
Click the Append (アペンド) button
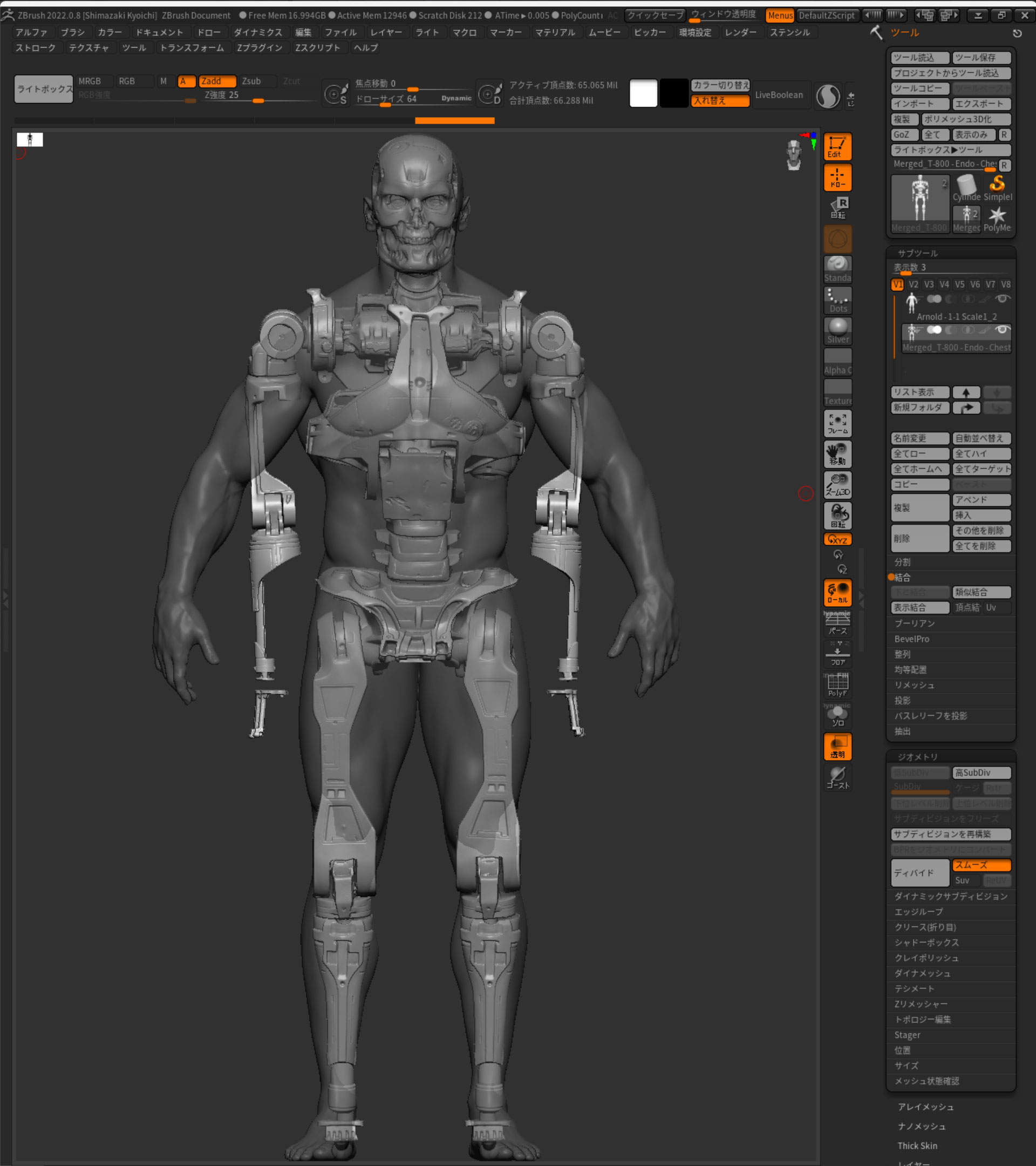982,500
